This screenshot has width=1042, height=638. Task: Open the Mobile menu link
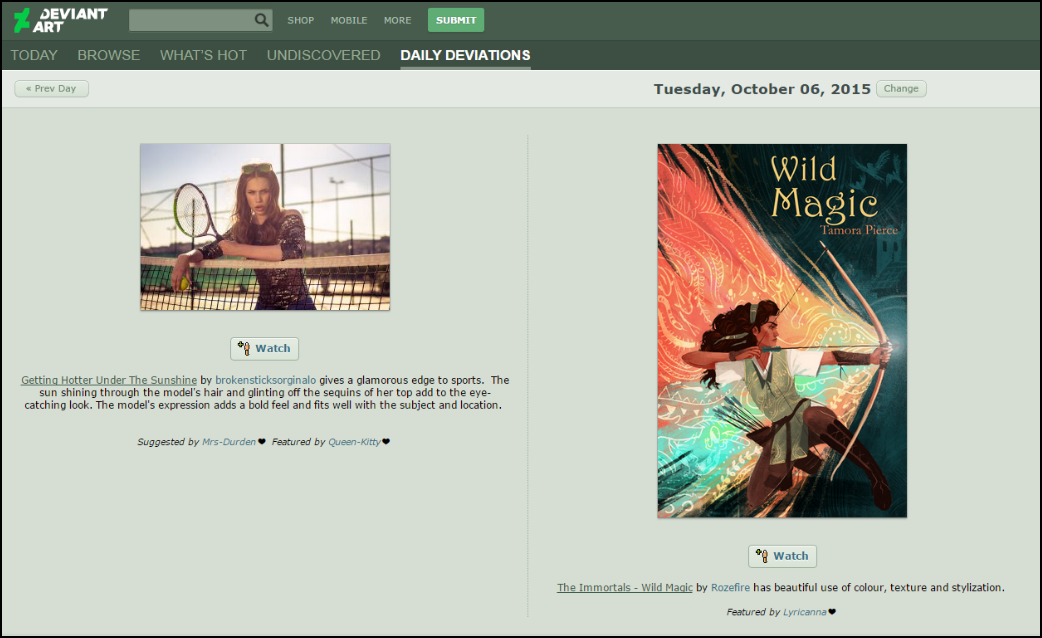349,20
